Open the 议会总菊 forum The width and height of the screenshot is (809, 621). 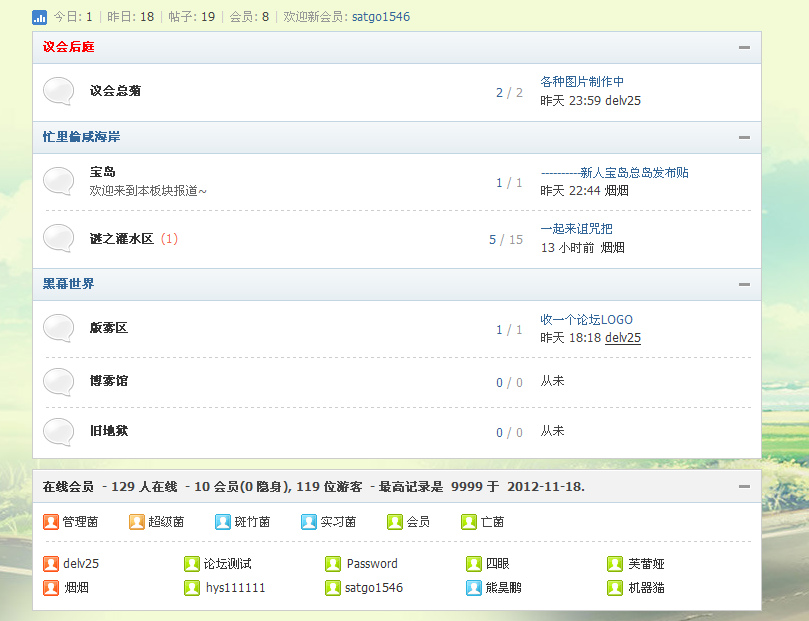pos(116,91)
